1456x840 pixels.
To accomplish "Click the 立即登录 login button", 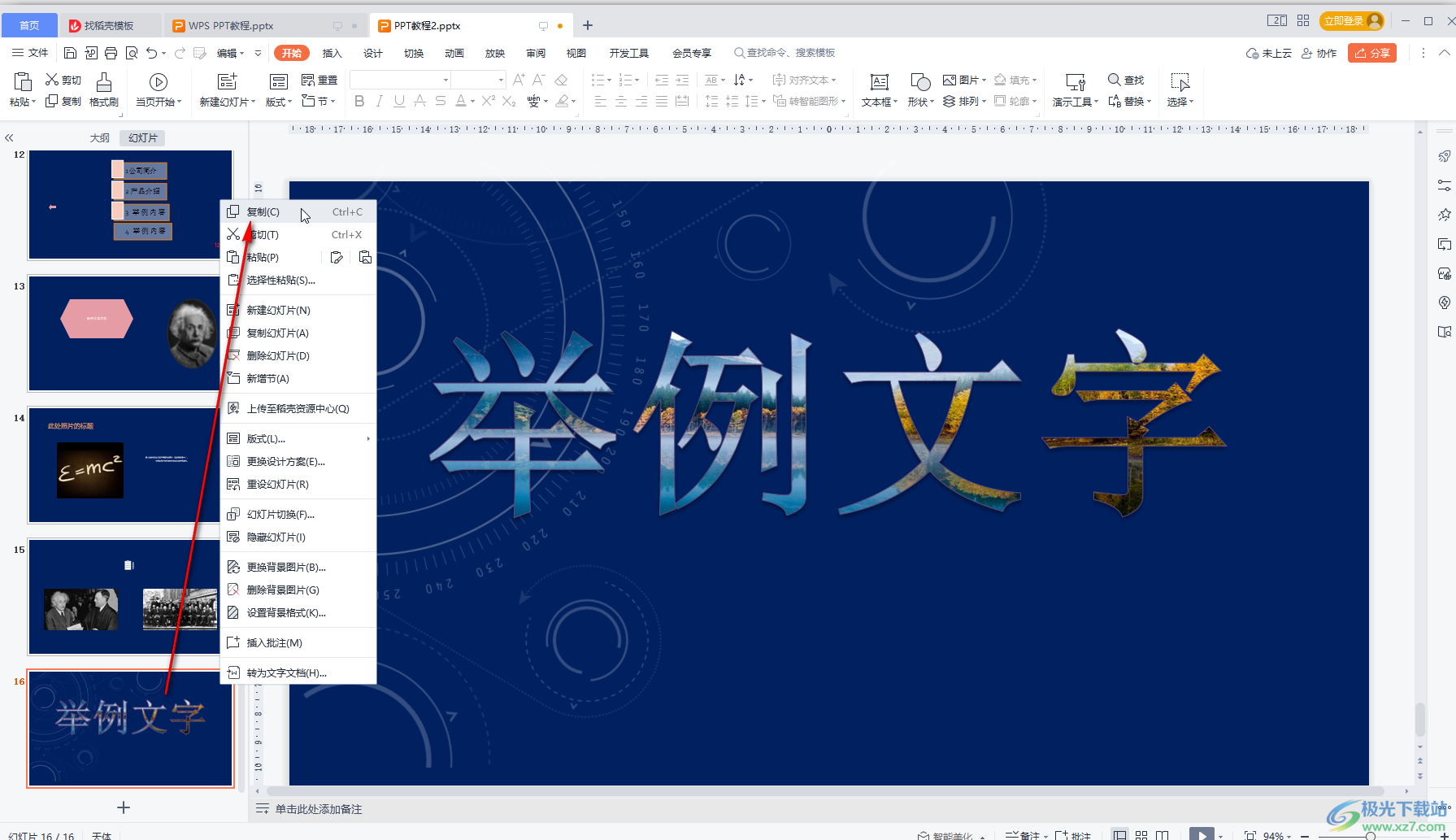I will pos(1353,21).
